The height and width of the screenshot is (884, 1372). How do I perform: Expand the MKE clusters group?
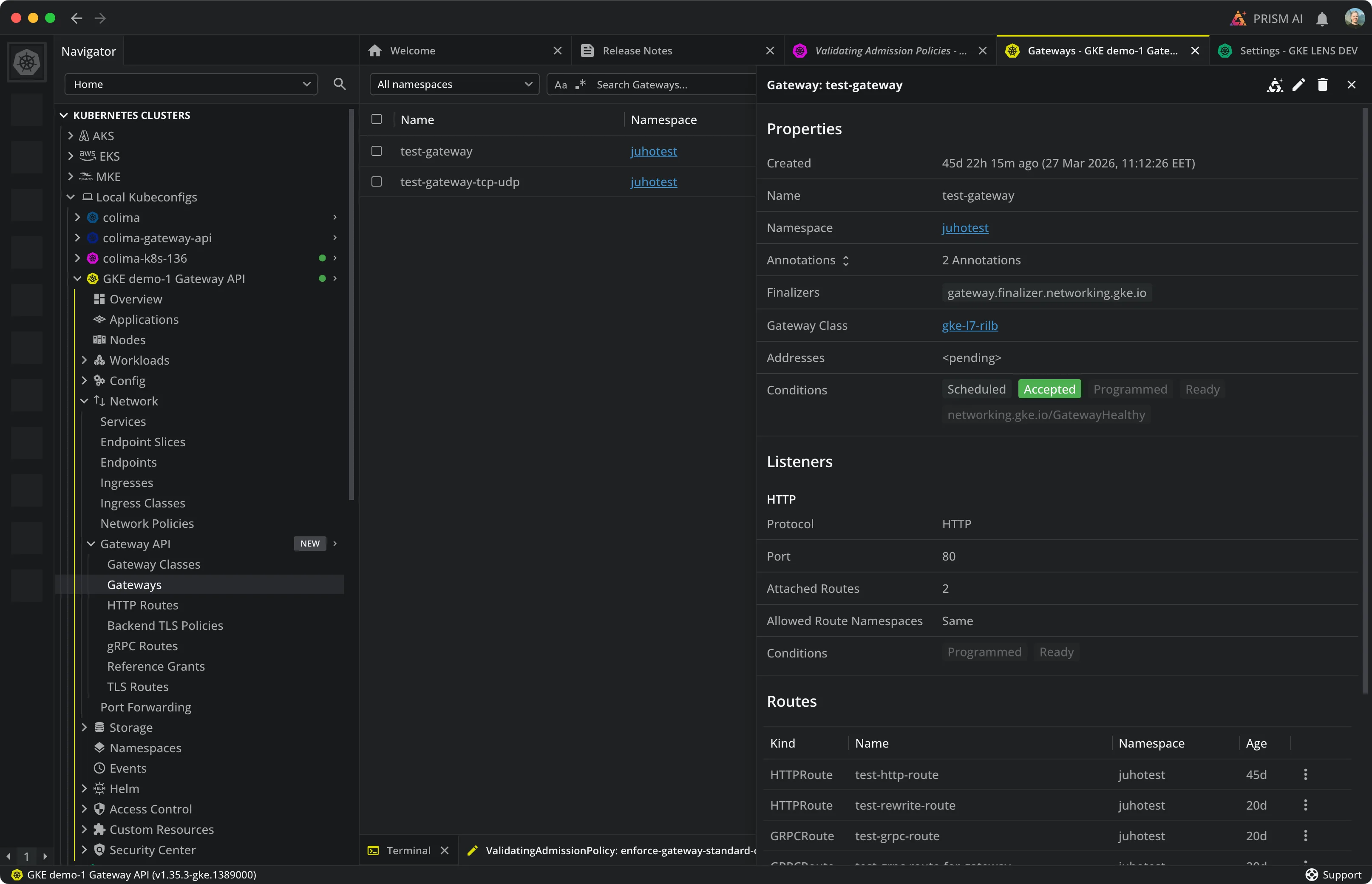[71, 176]
